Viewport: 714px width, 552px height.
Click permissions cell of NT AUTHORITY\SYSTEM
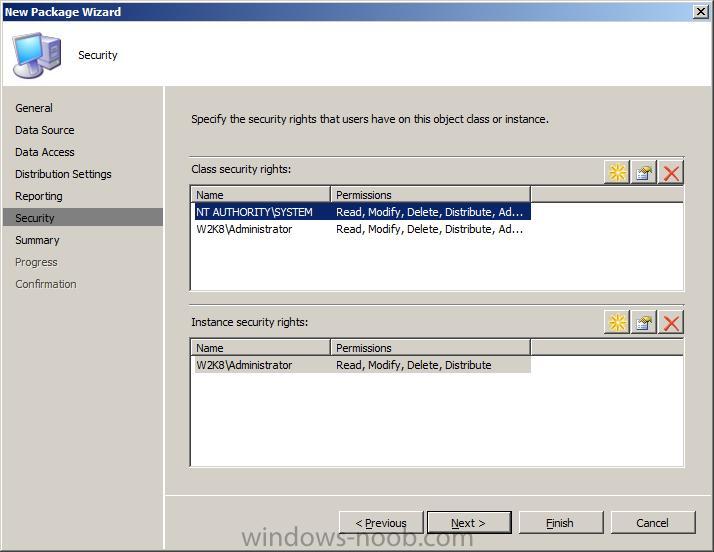pos(429,212)
